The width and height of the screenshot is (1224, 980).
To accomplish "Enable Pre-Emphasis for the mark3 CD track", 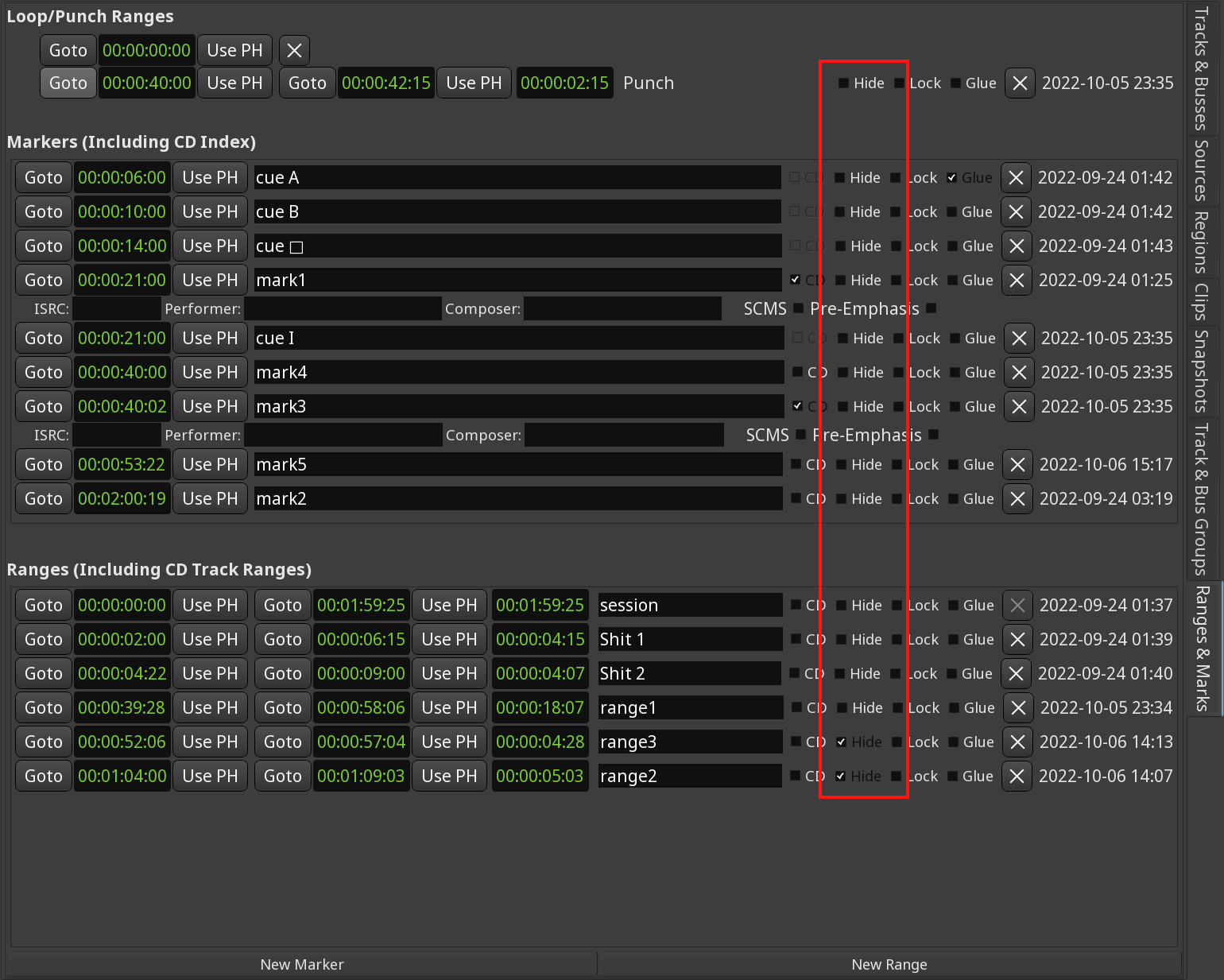I will [934, 435].
